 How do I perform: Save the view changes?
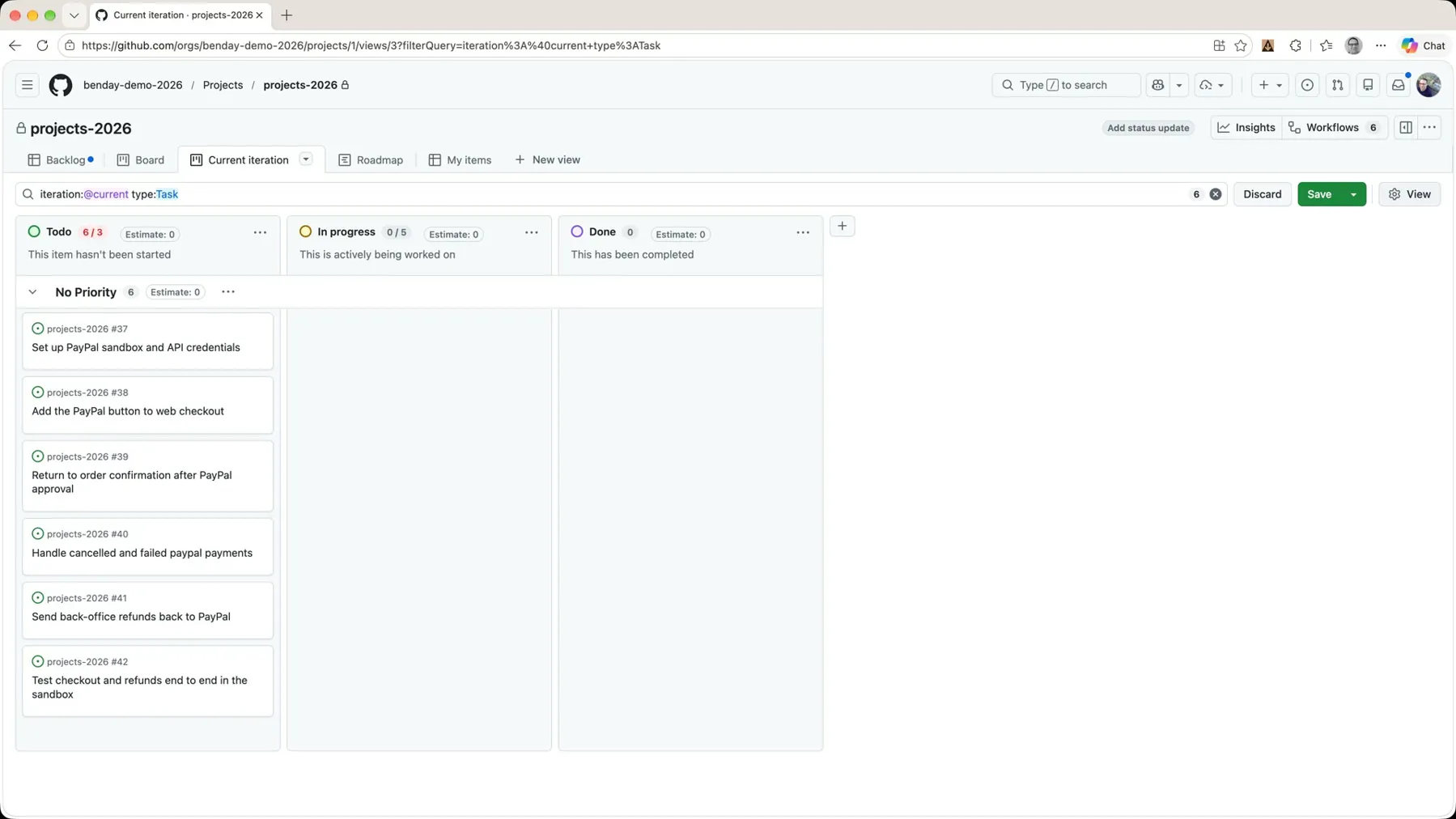point(1319,194)
